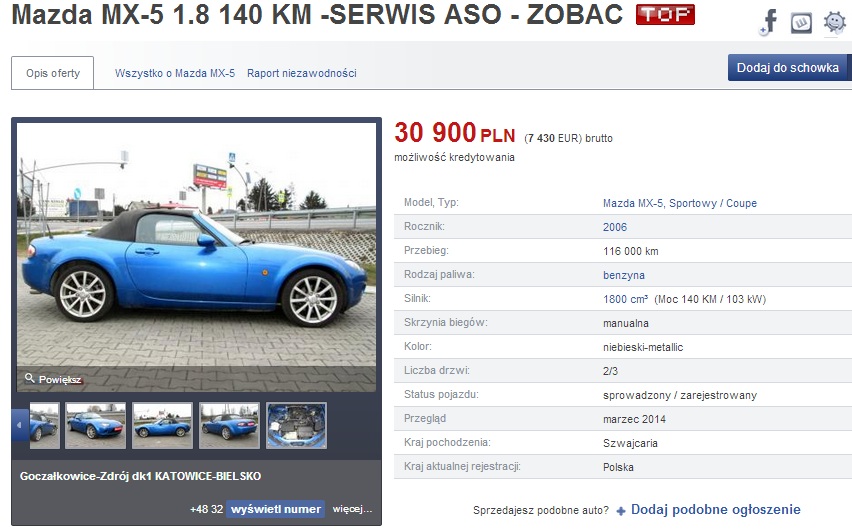Click the left arrow of thumbnail strip
The image size is (852, 532).
pos(20,425)
